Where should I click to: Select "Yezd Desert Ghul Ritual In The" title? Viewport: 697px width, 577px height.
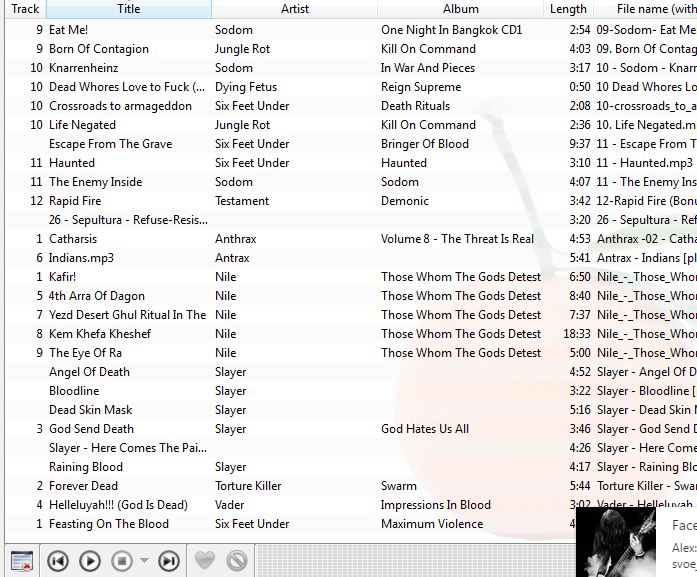pos(128,315)
